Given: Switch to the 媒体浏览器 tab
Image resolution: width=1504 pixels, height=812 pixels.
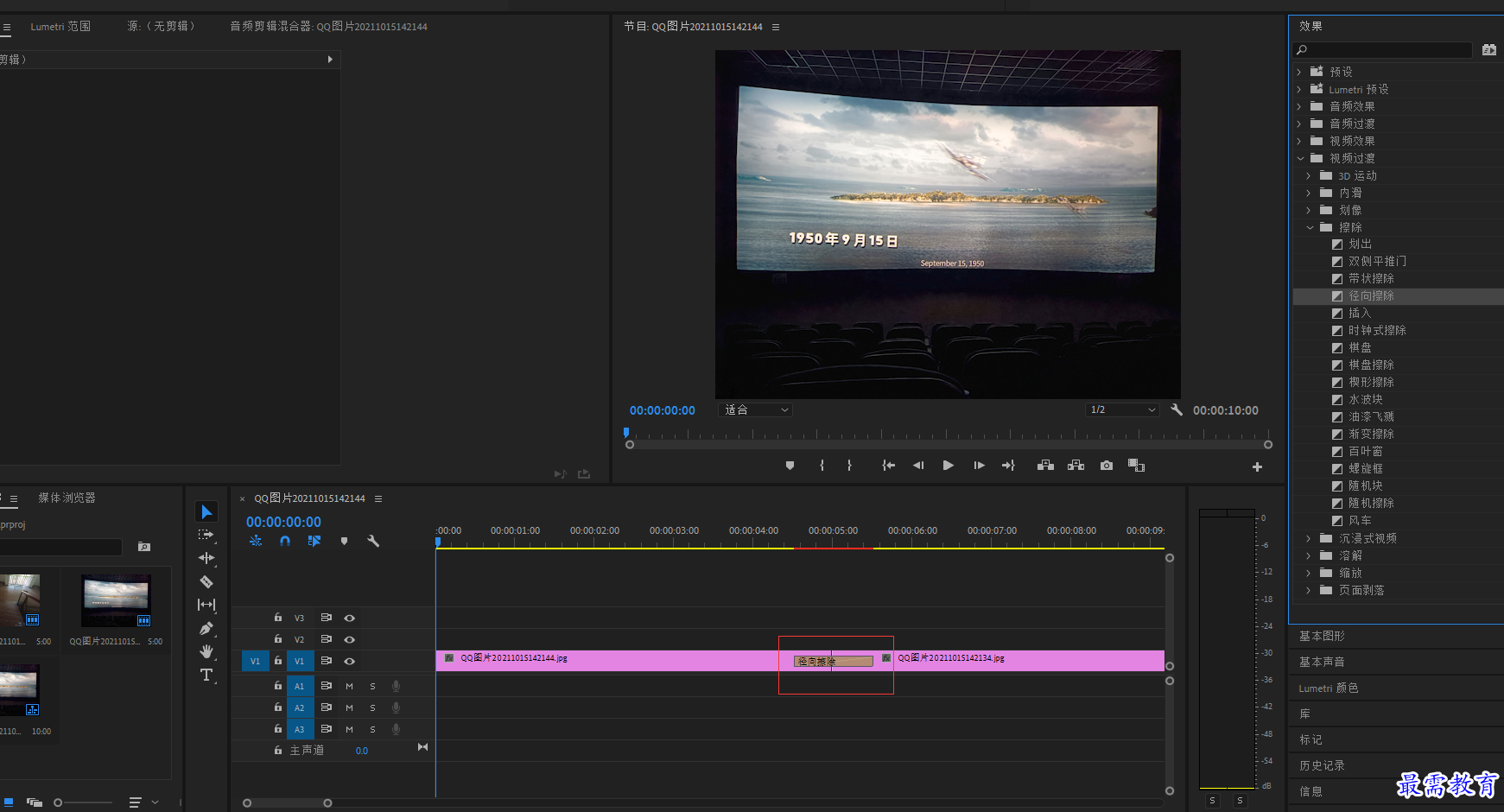Looking at the screenshot, I should (67, 498).
